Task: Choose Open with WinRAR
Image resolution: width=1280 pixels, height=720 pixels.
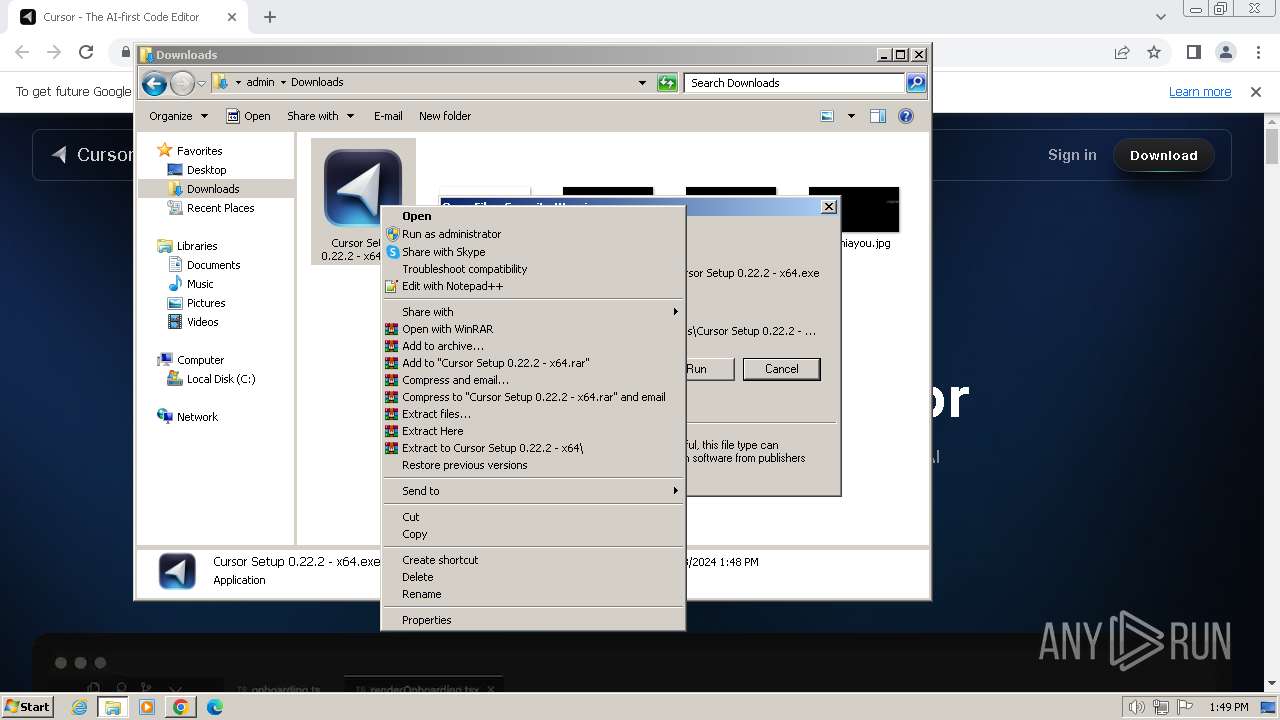Action: pos(533,329)
